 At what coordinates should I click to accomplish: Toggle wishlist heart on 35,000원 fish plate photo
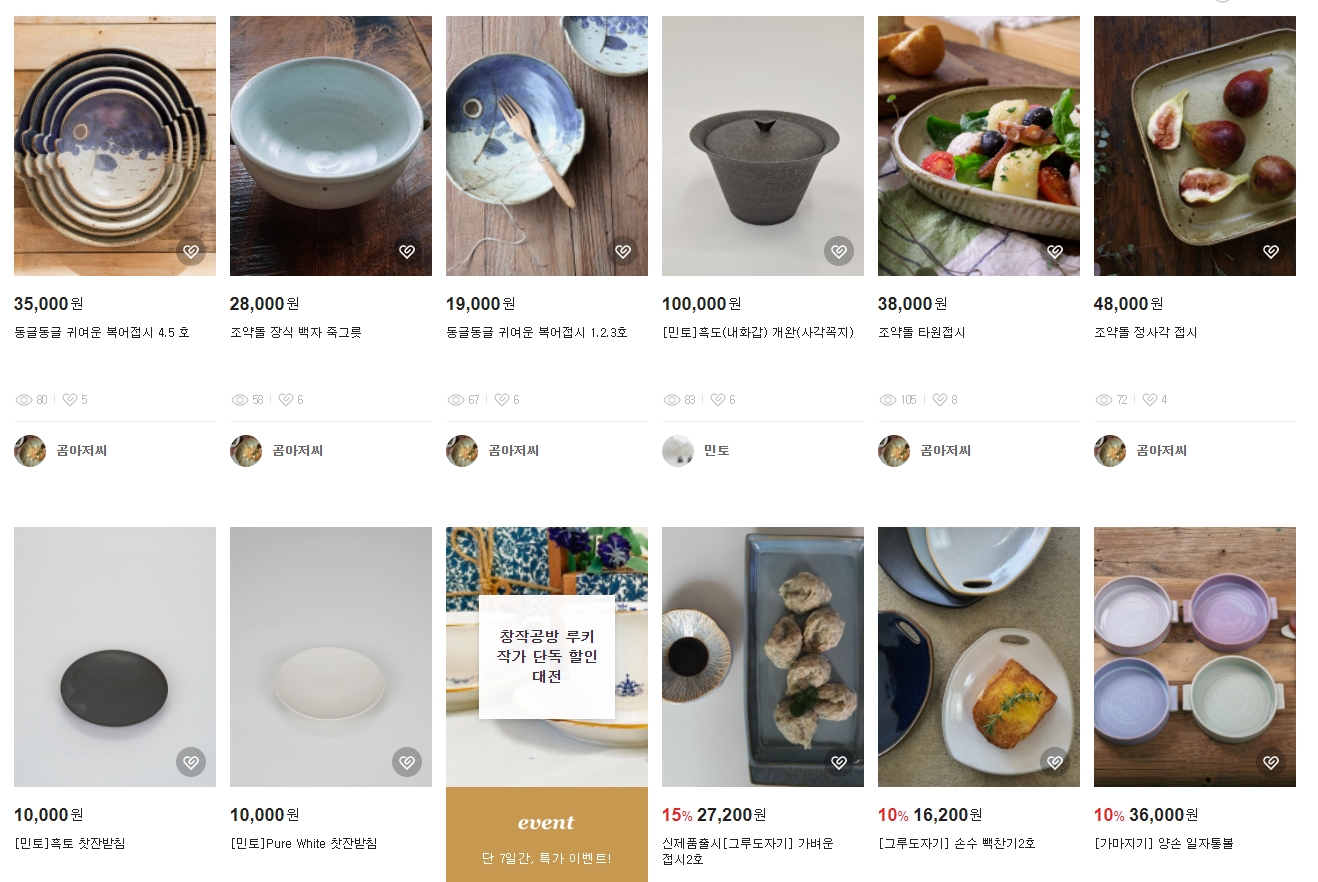(x=191, y=251)
